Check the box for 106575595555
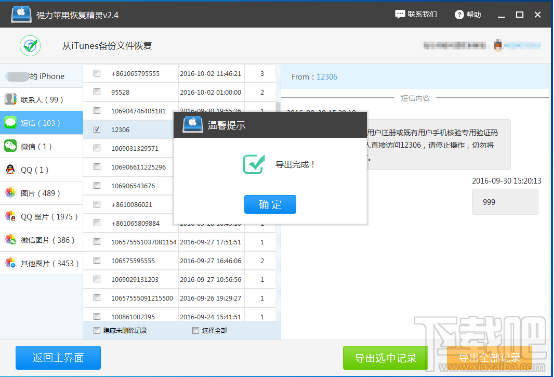 tap(96, 260)
